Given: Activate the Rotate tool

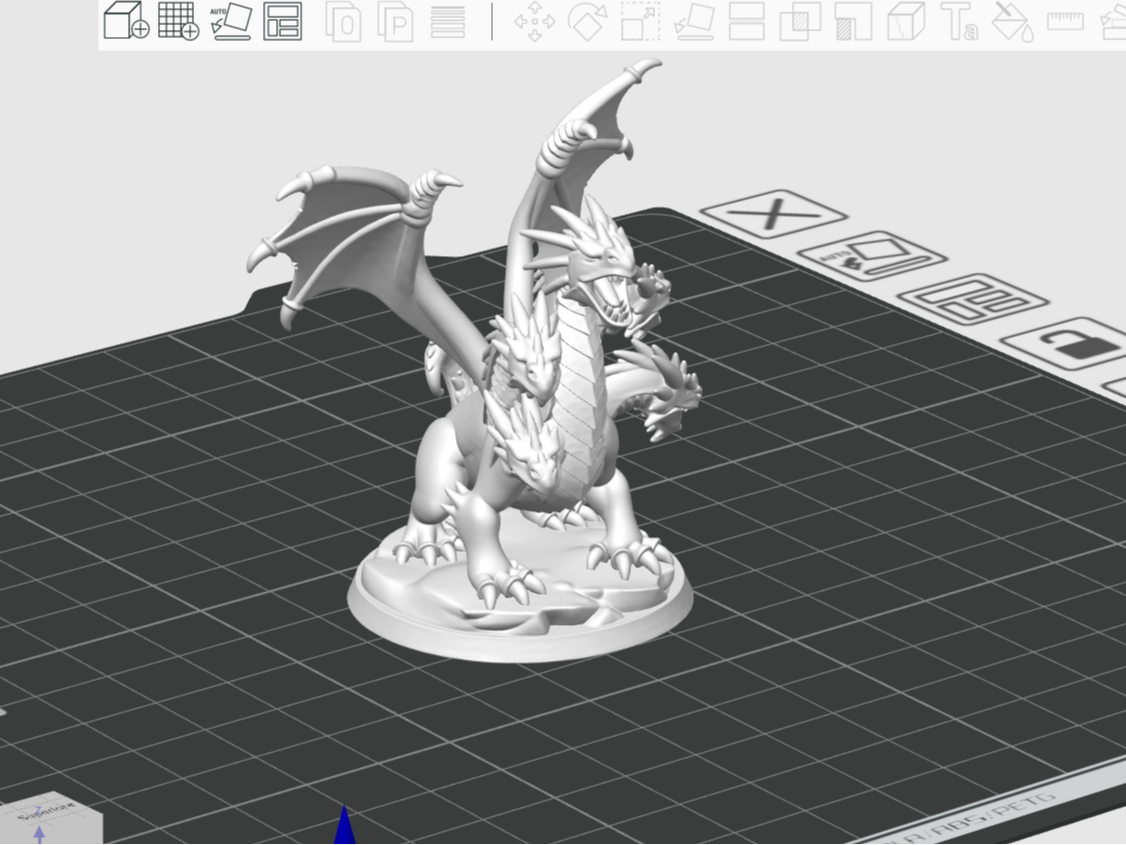Looking at the screenshot, I should (x=587, y=22).
